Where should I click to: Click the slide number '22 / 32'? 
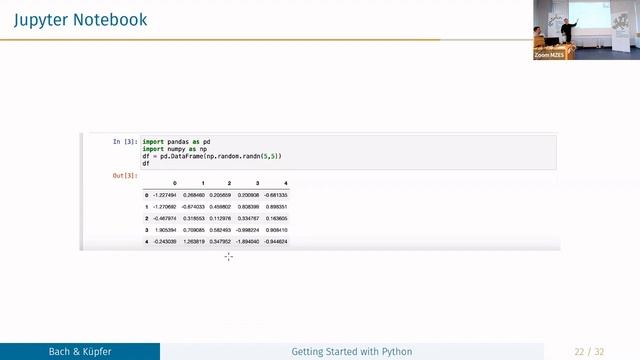click(589, 351)
